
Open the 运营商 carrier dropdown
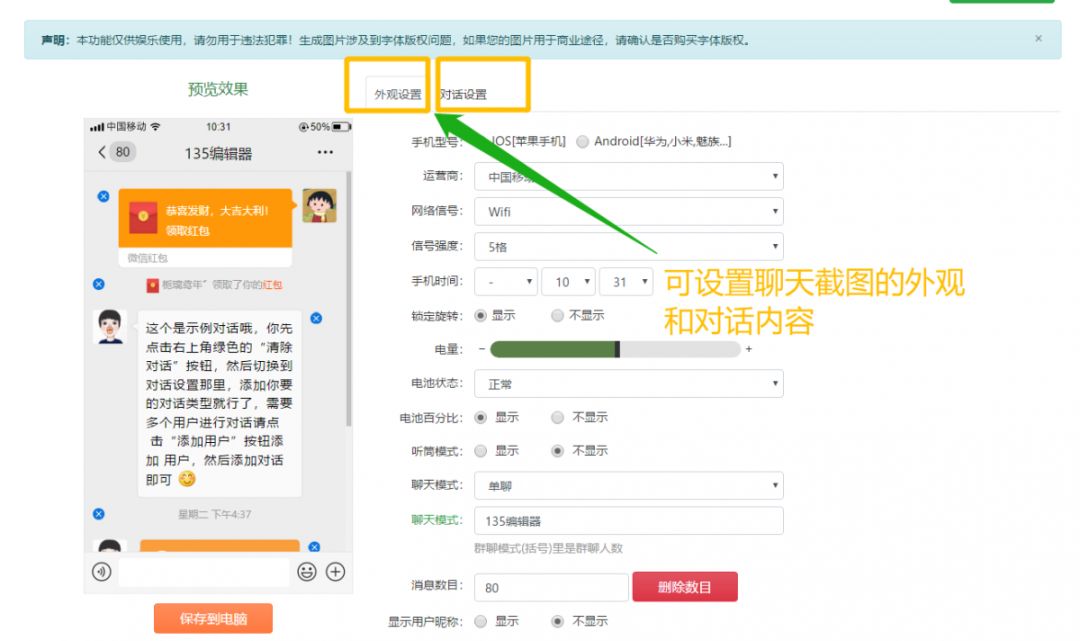[x=629, y=176]
